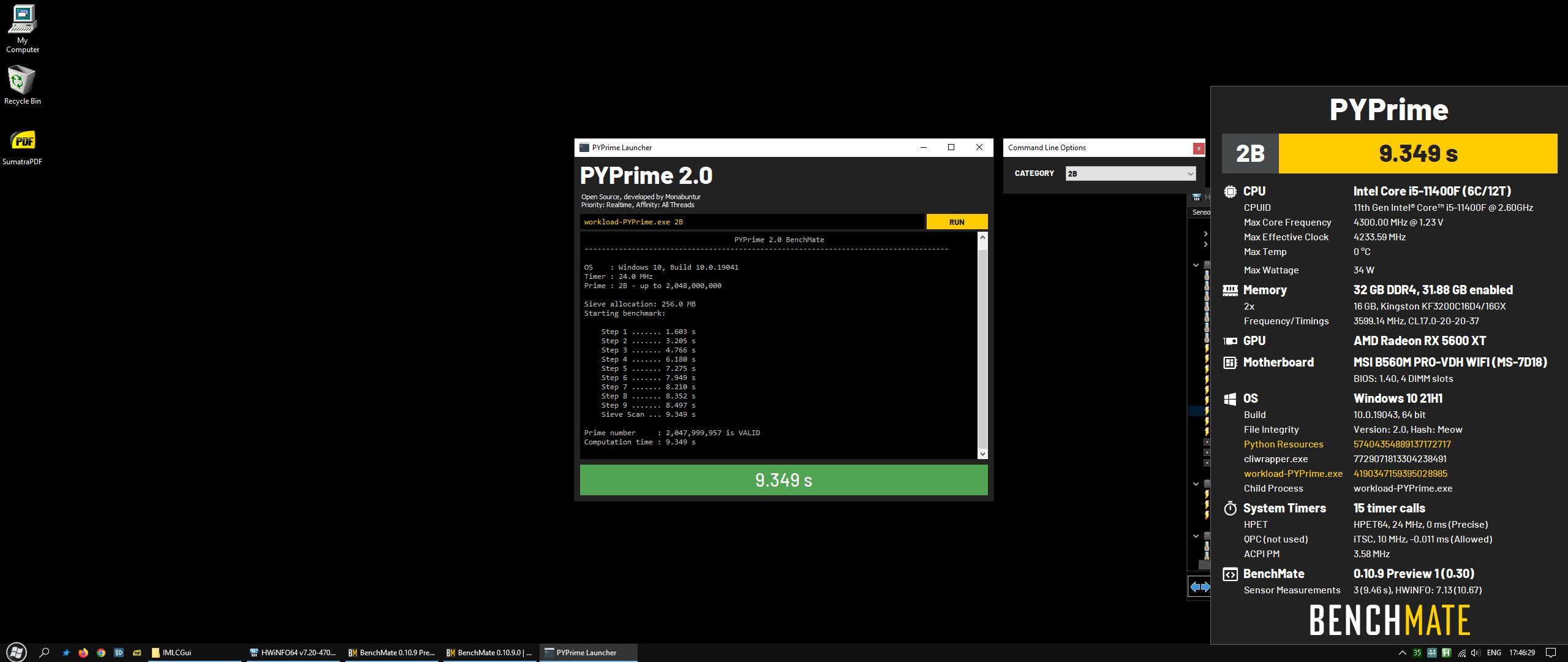Click hash value 57404354889137172717
Image resolution: width=1568 pixels, height=662 pixels.
pyautogui.click(x=1402, y=444)
